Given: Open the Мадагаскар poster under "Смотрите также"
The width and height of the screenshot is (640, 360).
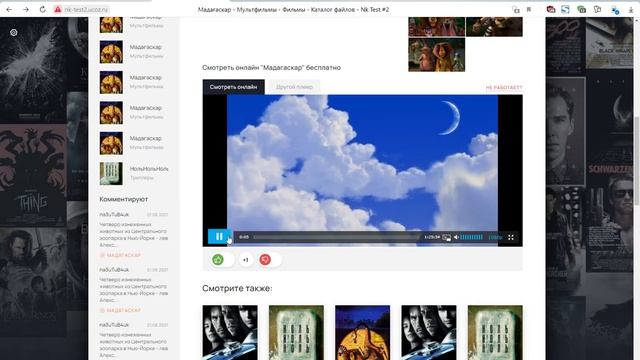Looking at the screenshot, I should (x=362, y=333).
